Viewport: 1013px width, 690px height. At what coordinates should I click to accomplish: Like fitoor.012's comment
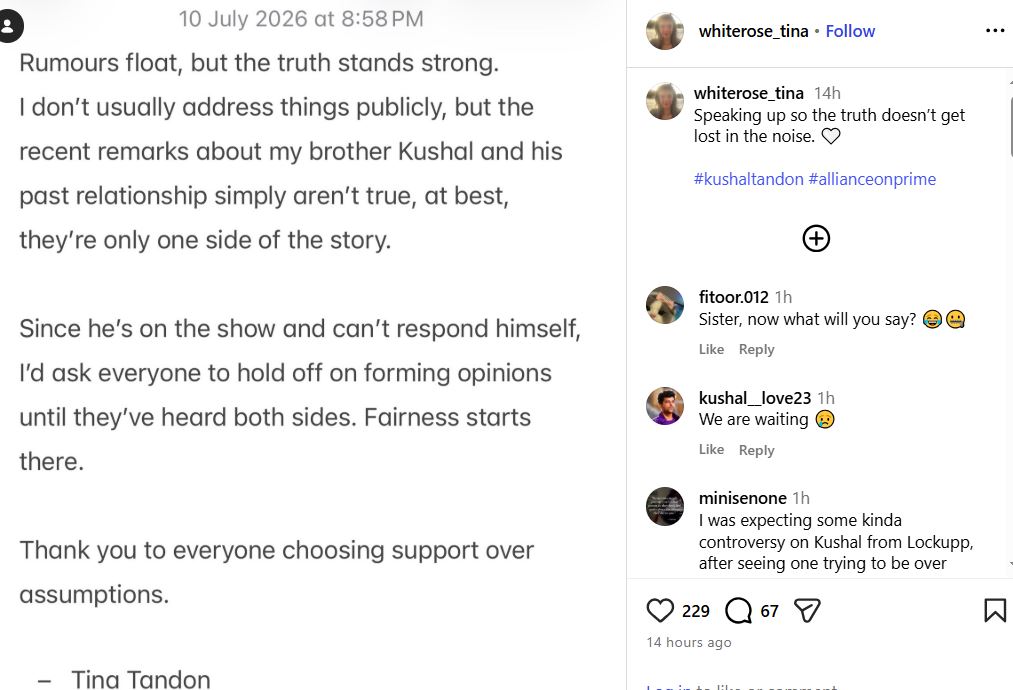point(711,350)
